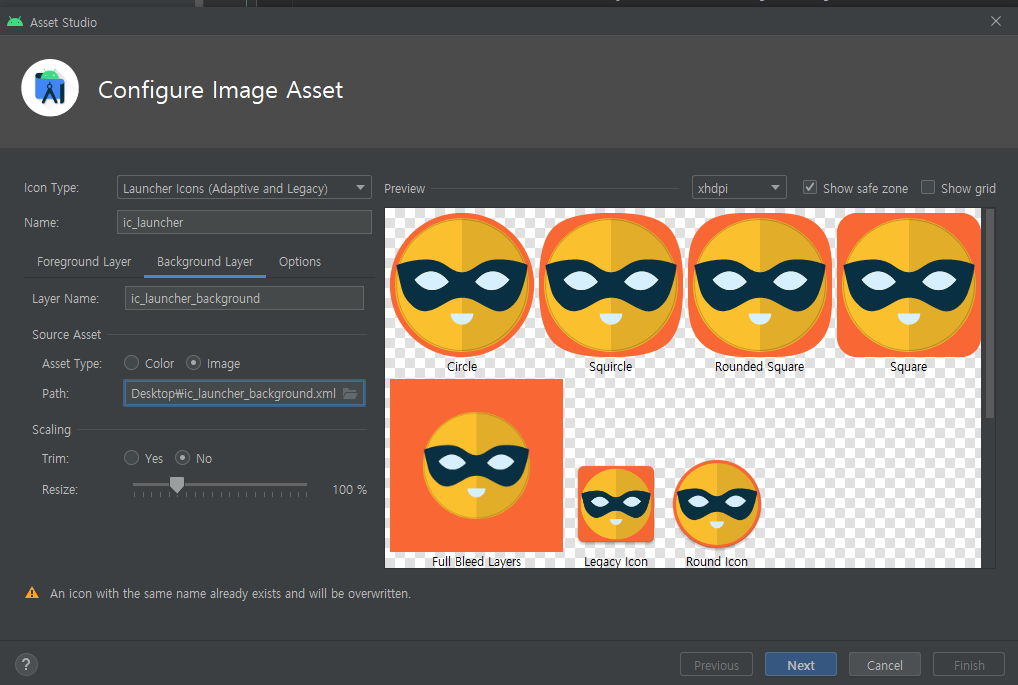Select the Image asset type radio
This screenshot has height=685, width=1018.
coord(193,363)
